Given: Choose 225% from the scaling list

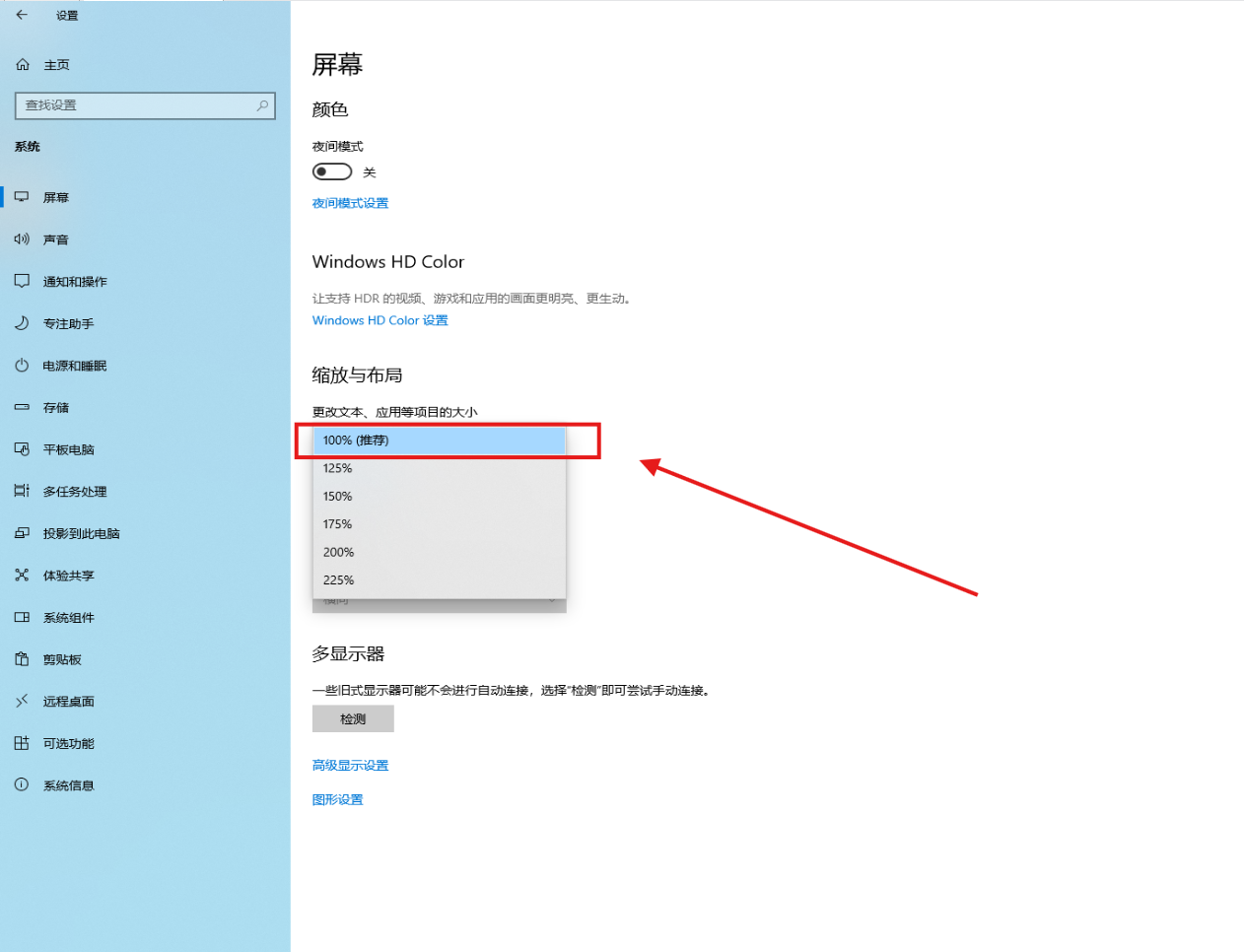Looking at the screenshot, I should click(x=338, y=579).
